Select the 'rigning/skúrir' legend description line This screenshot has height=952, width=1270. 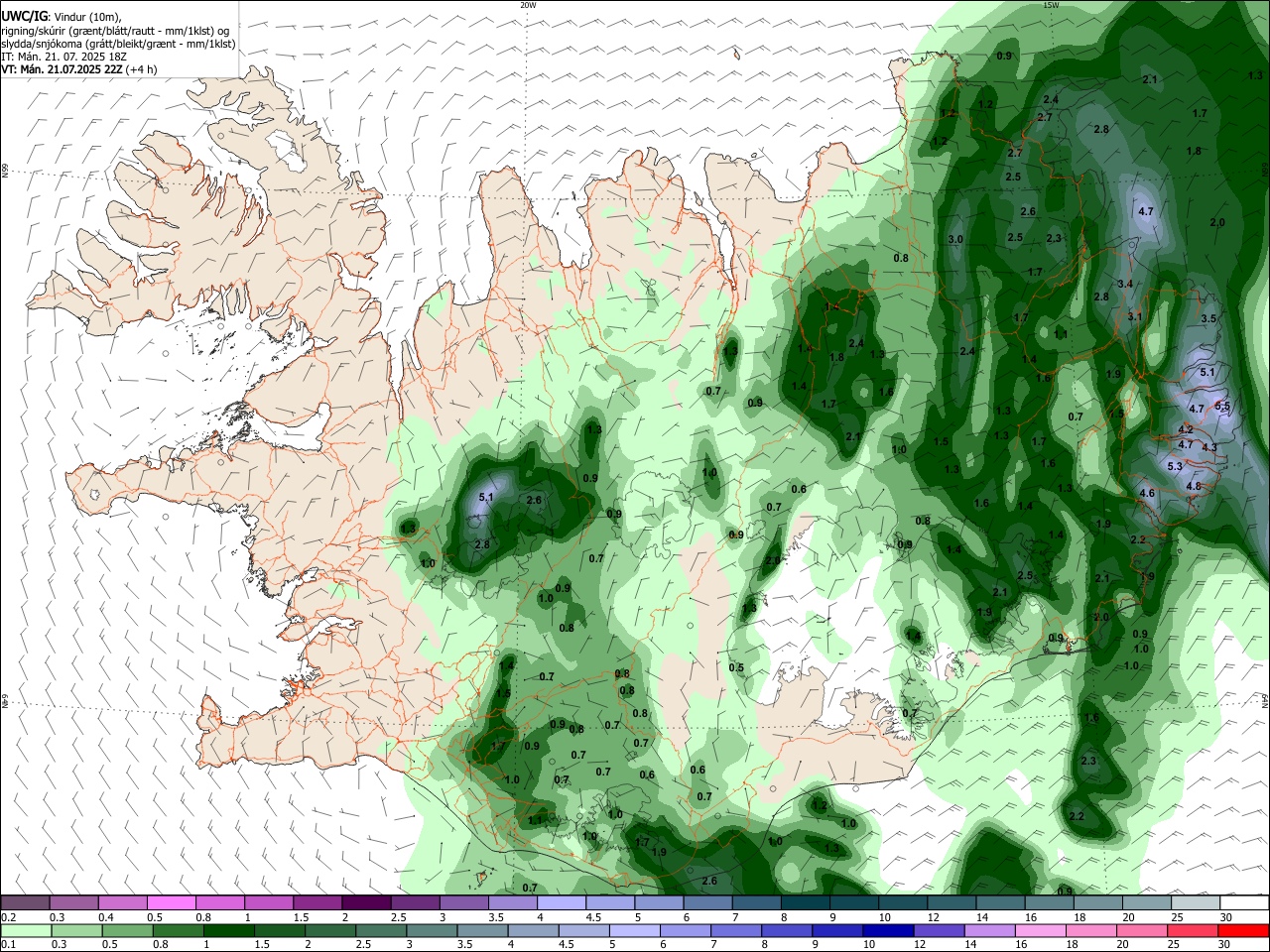(116, 31)
